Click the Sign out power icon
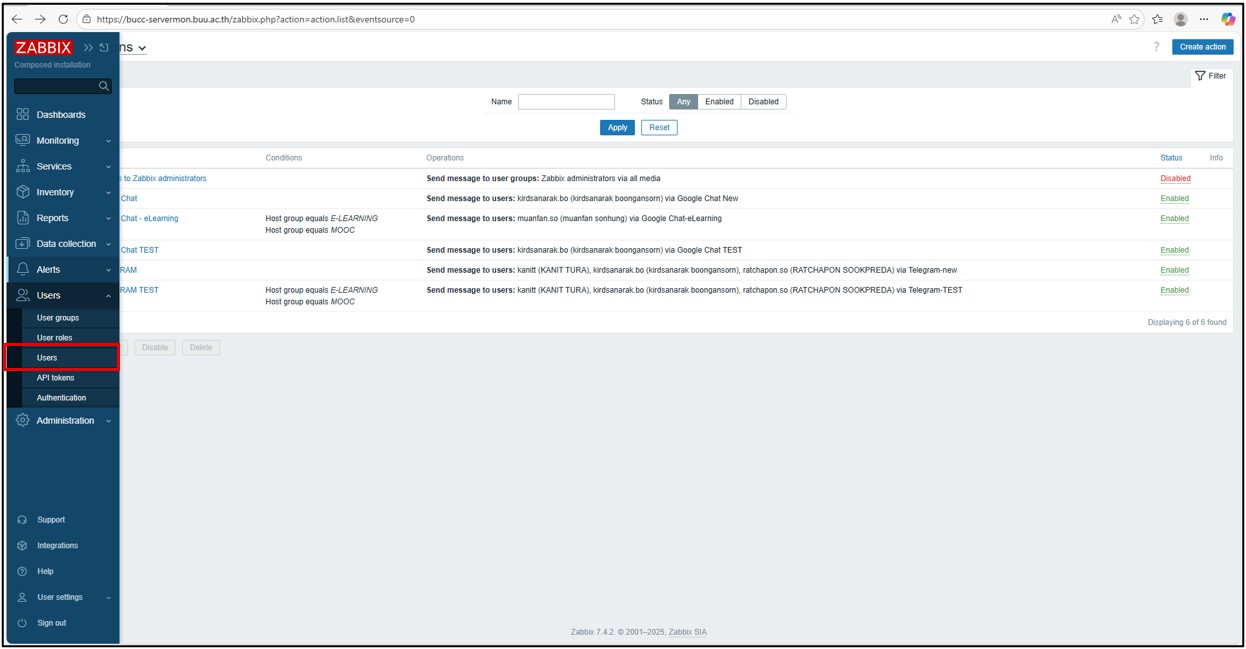 22,623
